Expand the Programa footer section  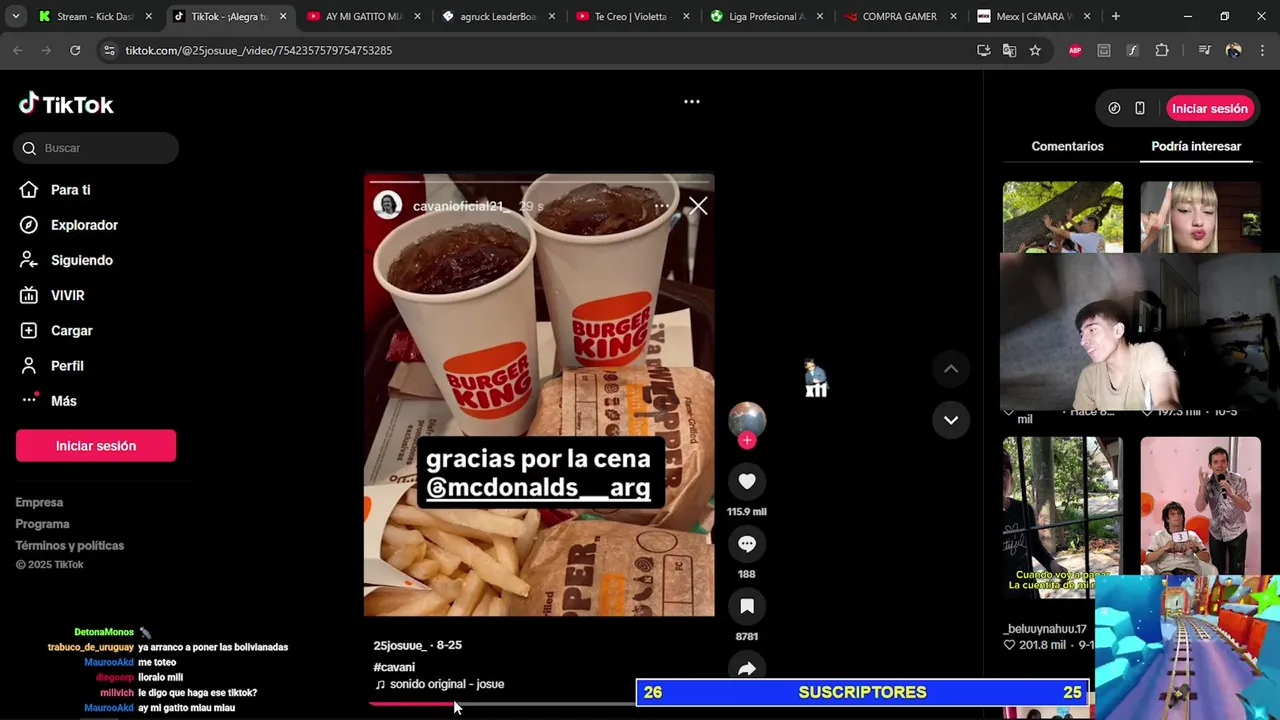[x=42, y=524]
